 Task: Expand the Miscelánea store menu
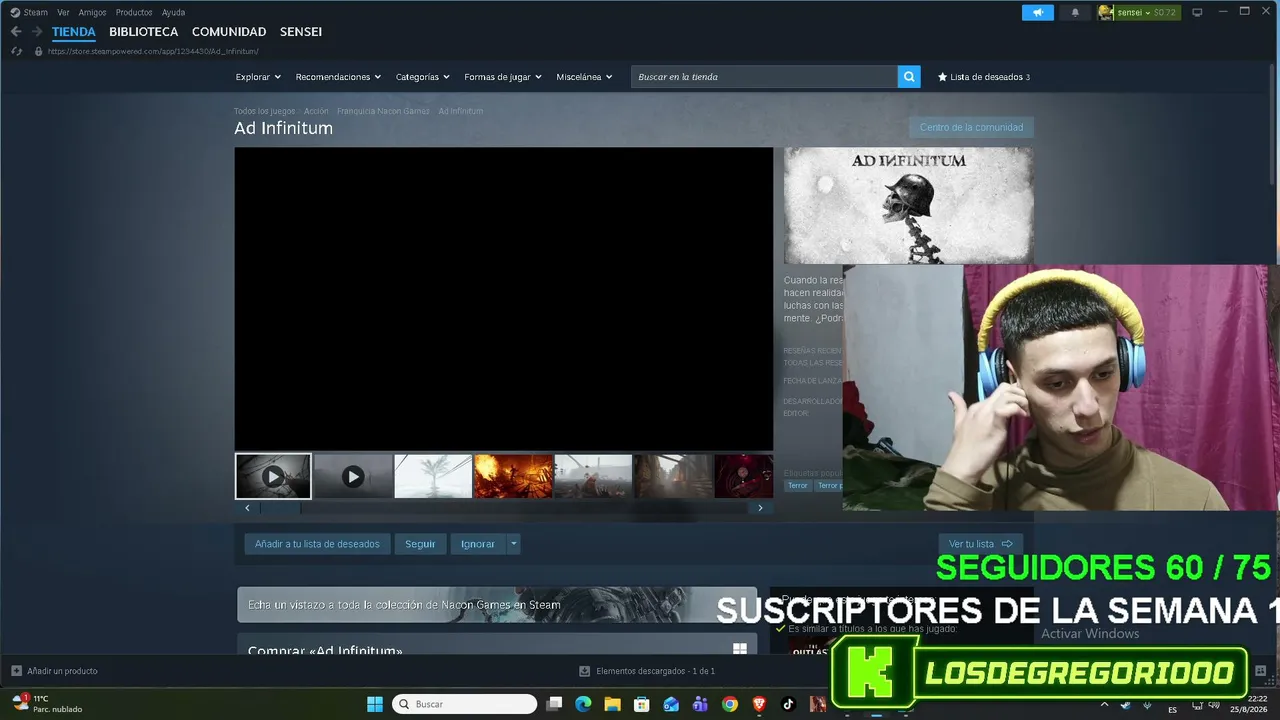[584, 77]
